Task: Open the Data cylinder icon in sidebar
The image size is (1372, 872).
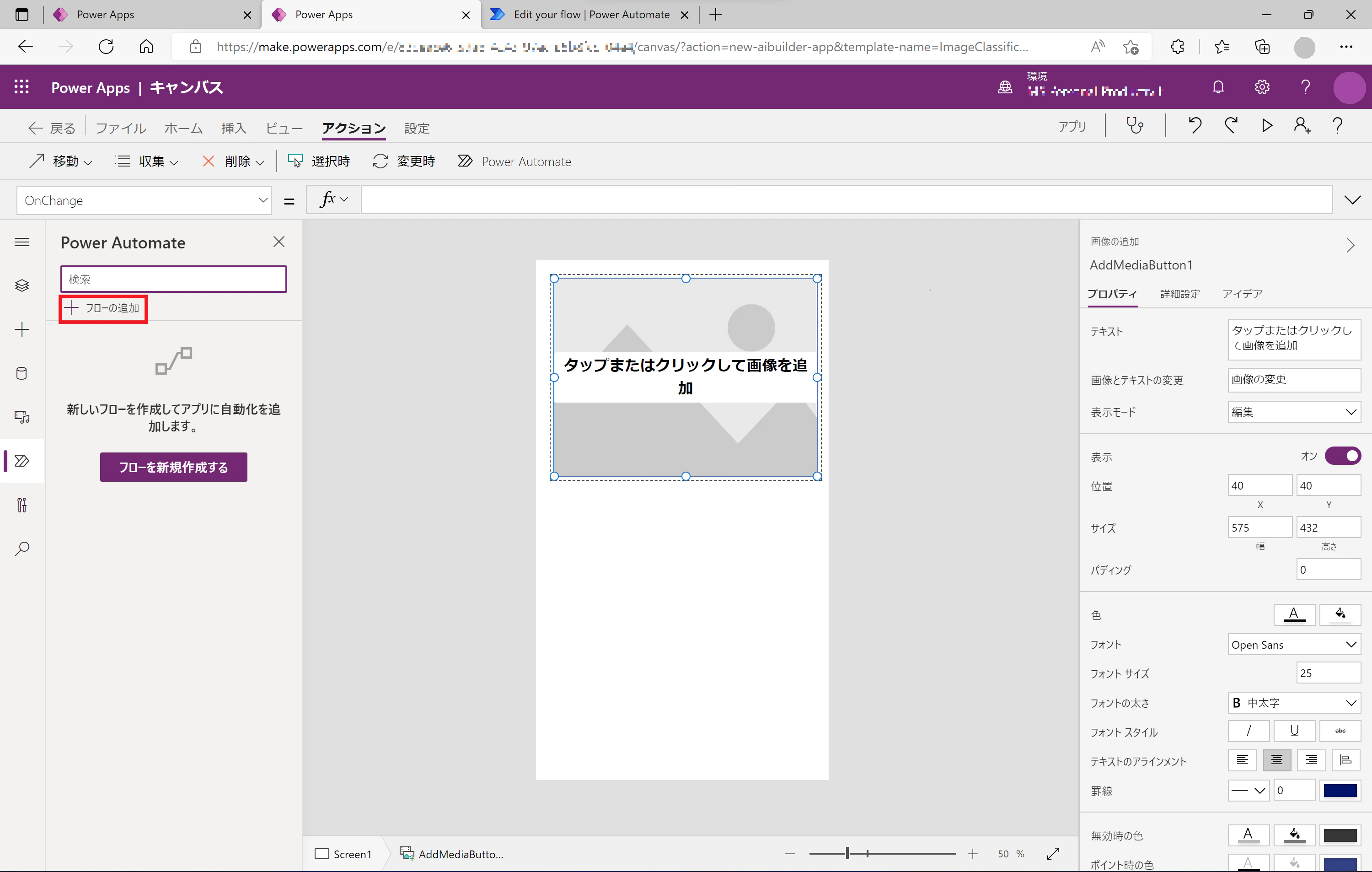Action: (x=21, y=373)
